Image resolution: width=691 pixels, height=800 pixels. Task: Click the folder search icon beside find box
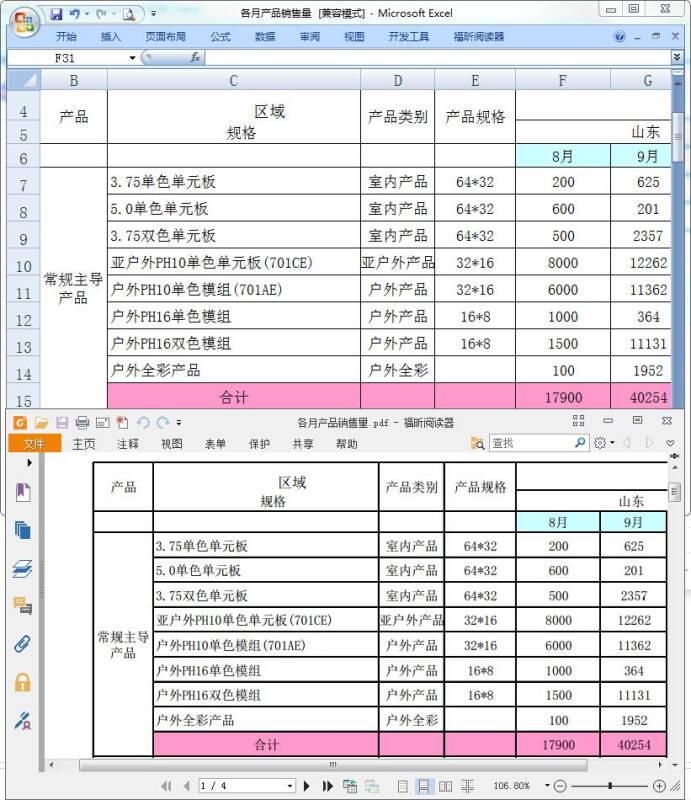478,443
